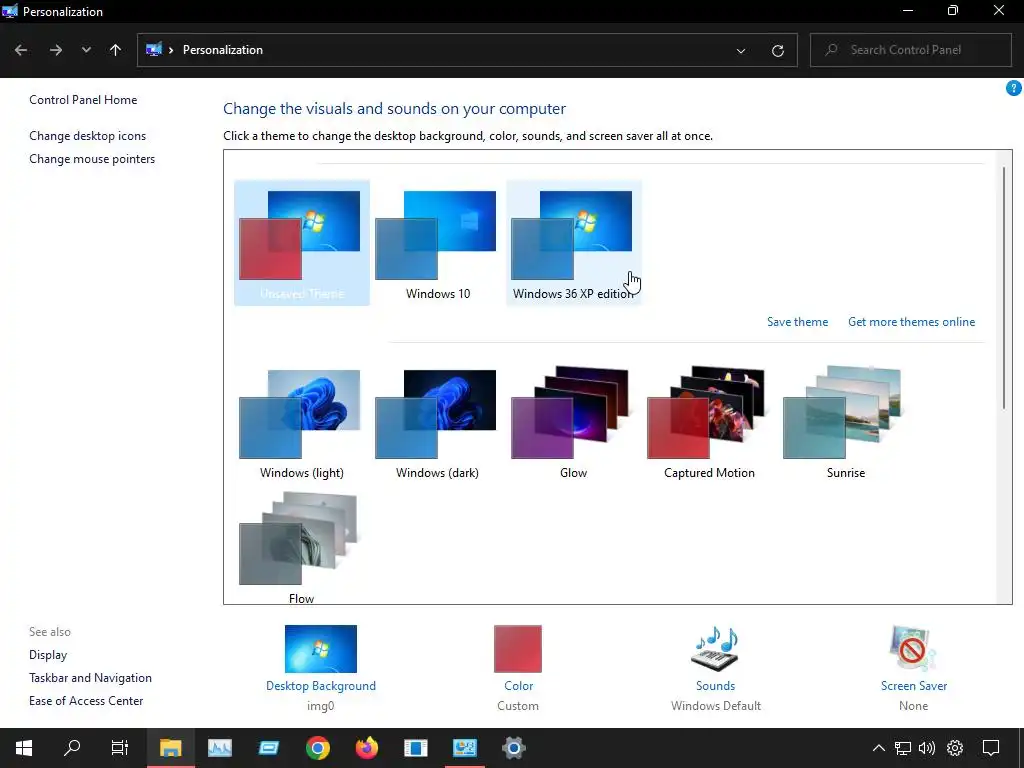
Task: Click Personalization breadcrumb in address bar
Action: click(223, 50)
